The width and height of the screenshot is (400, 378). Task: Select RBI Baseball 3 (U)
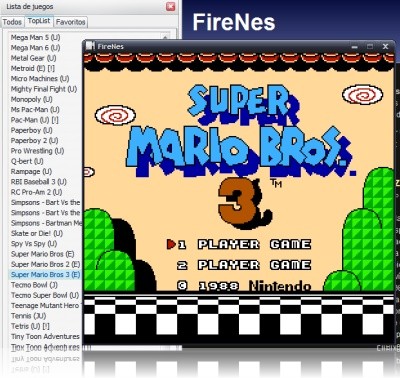pos(39,182)
